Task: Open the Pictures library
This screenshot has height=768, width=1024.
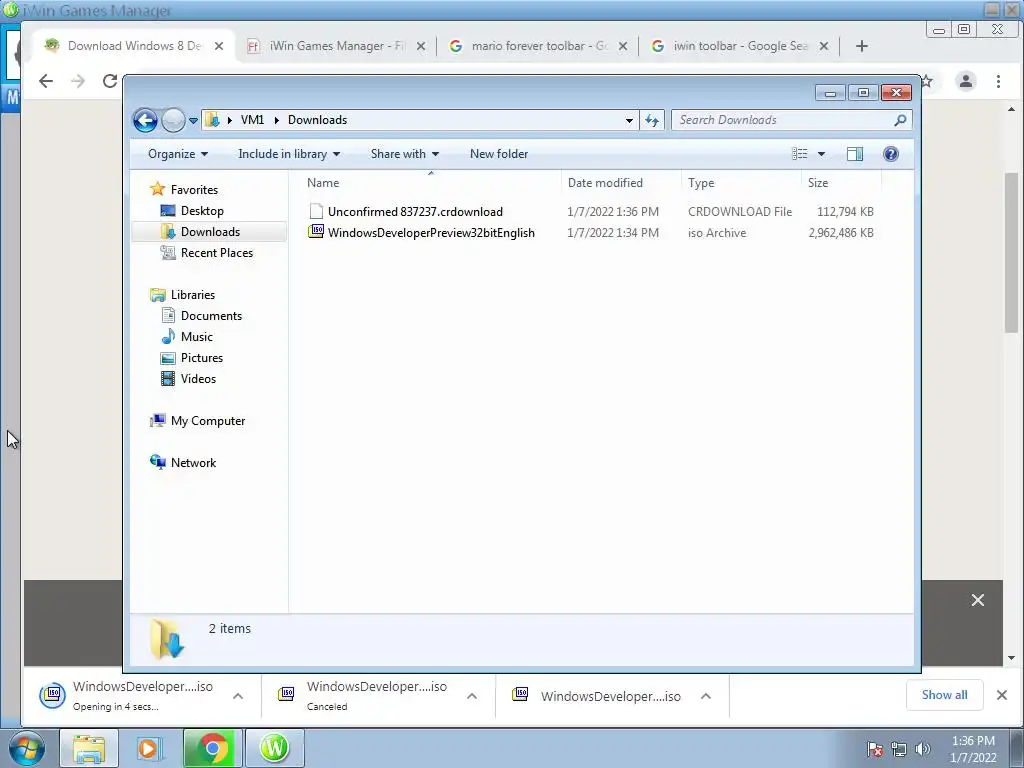Action: pos(201,358)
